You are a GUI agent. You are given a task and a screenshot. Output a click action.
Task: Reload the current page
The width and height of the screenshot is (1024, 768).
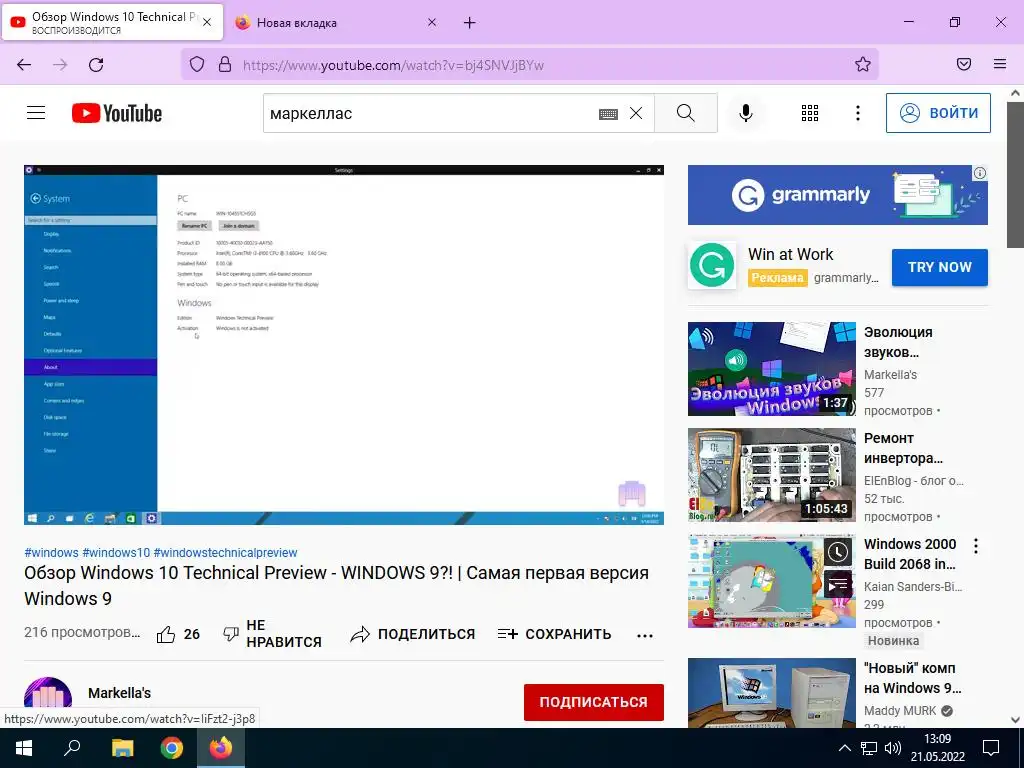point(96,65)
